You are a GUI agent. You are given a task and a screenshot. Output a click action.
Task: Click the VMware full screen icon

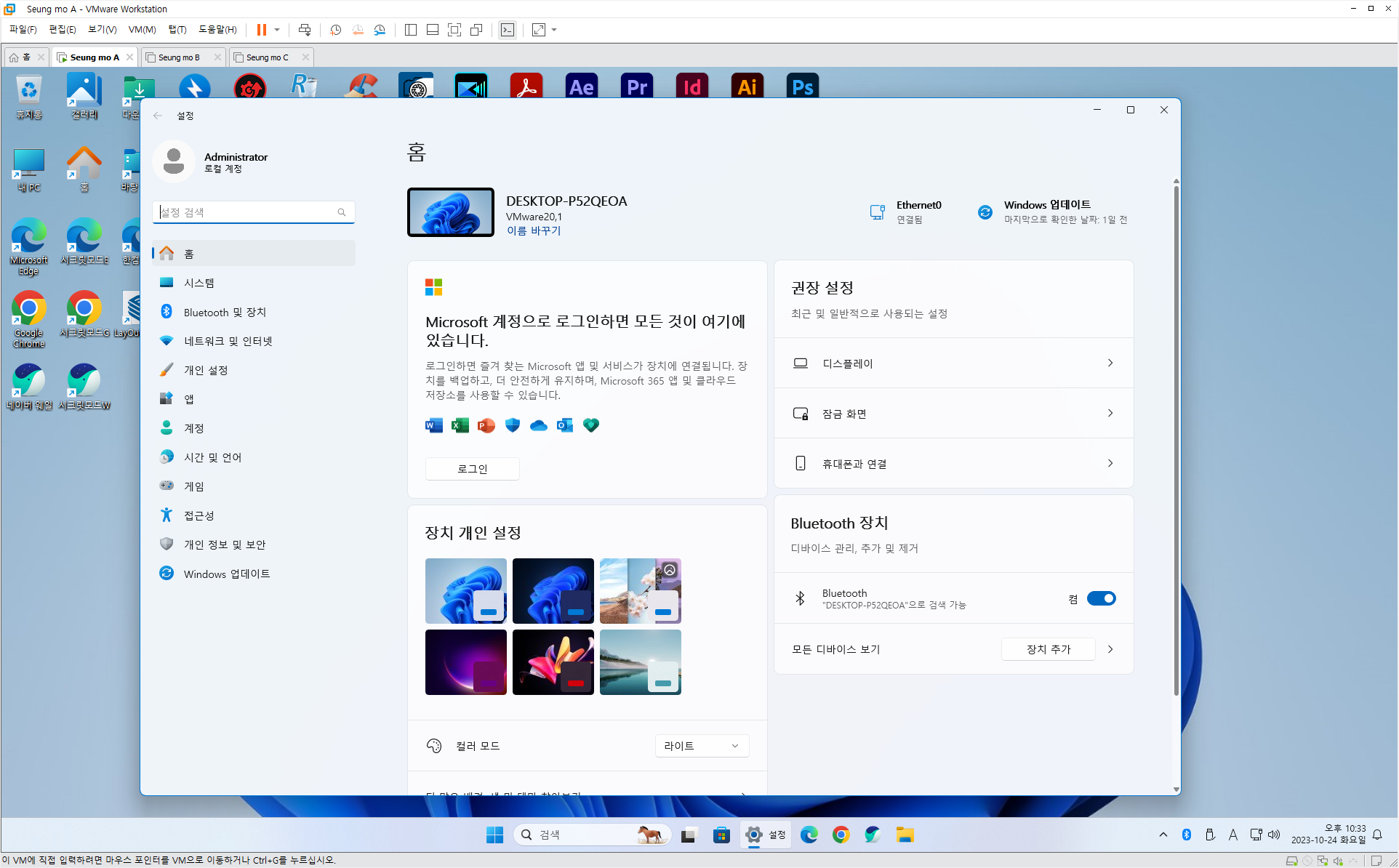(454, 30)
